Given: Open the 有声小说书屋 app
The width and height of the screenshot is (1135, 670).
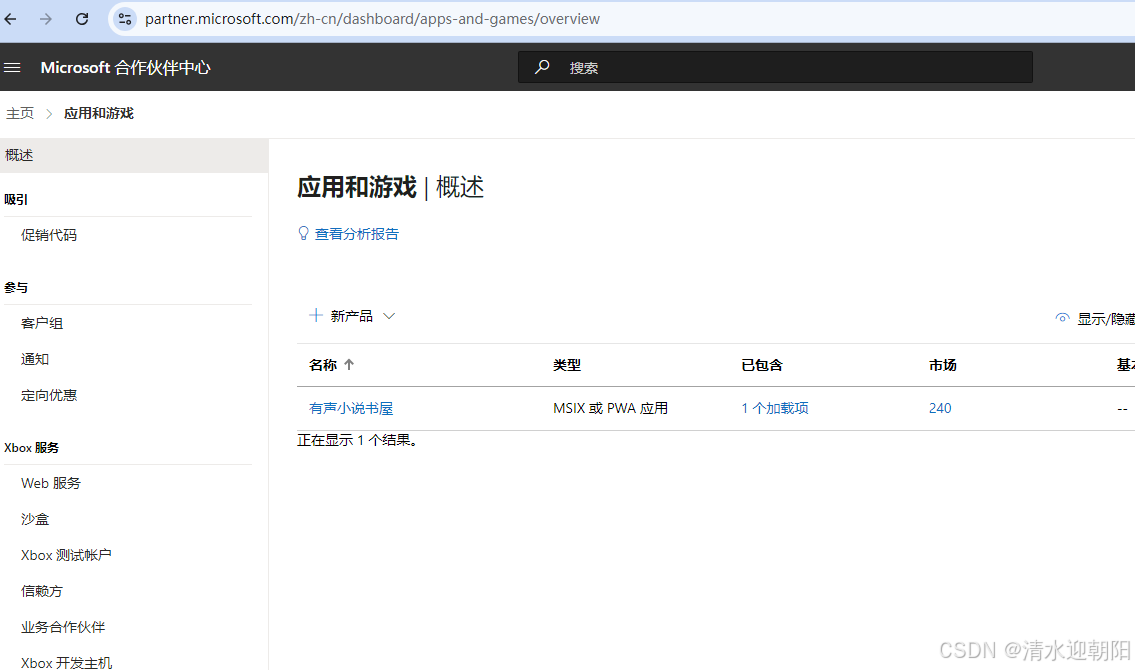Looking at the screenshot, I should pyautogui.click(x=351, y=408).
